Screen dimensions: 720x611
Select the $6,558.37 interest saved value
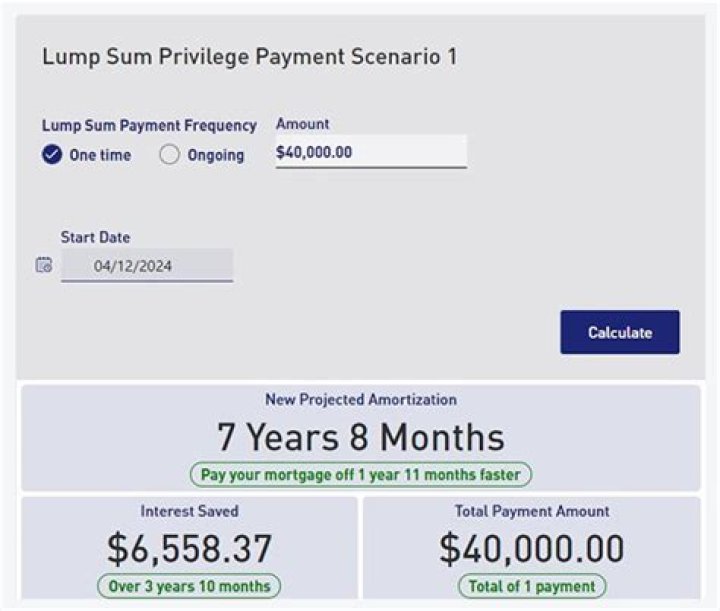(x=189, y=548)
